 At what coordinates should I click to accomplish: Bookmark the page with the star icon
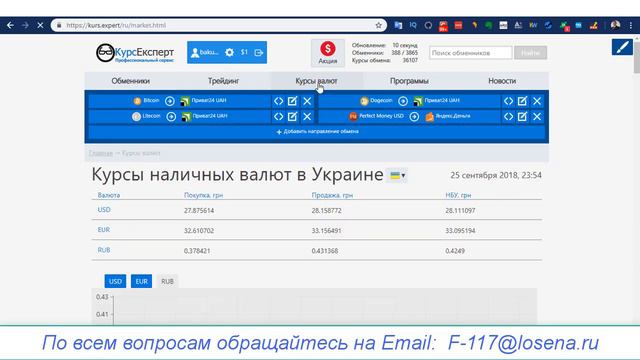(378, 25)
